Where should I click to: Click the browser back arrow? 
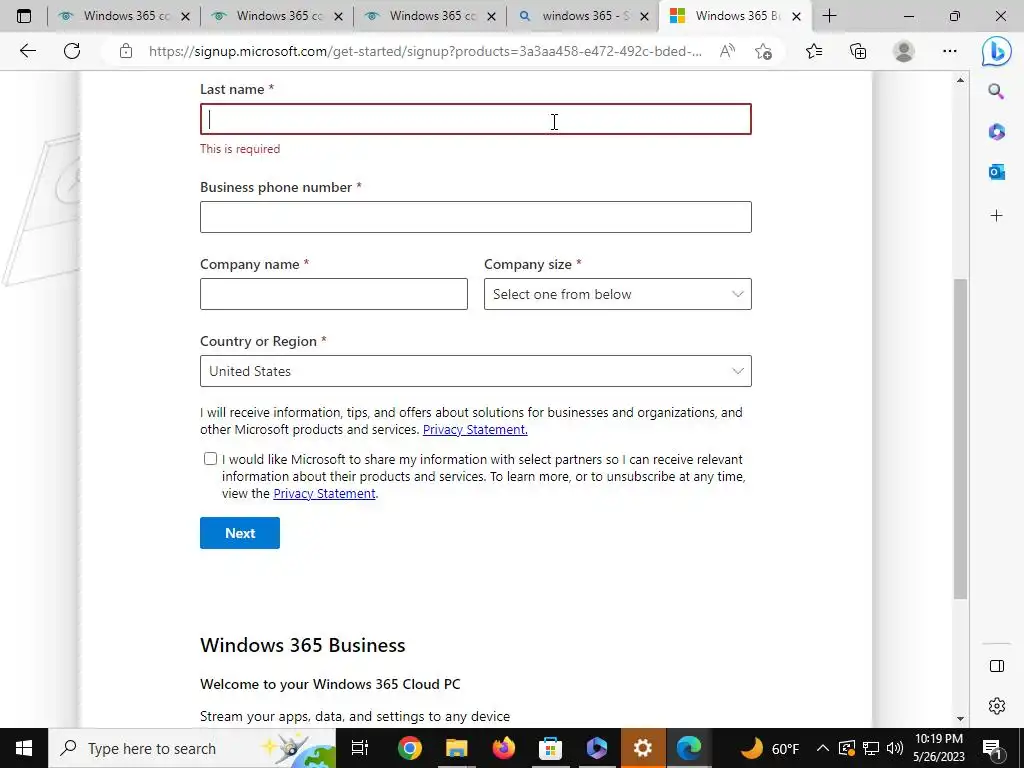(27, 51)
